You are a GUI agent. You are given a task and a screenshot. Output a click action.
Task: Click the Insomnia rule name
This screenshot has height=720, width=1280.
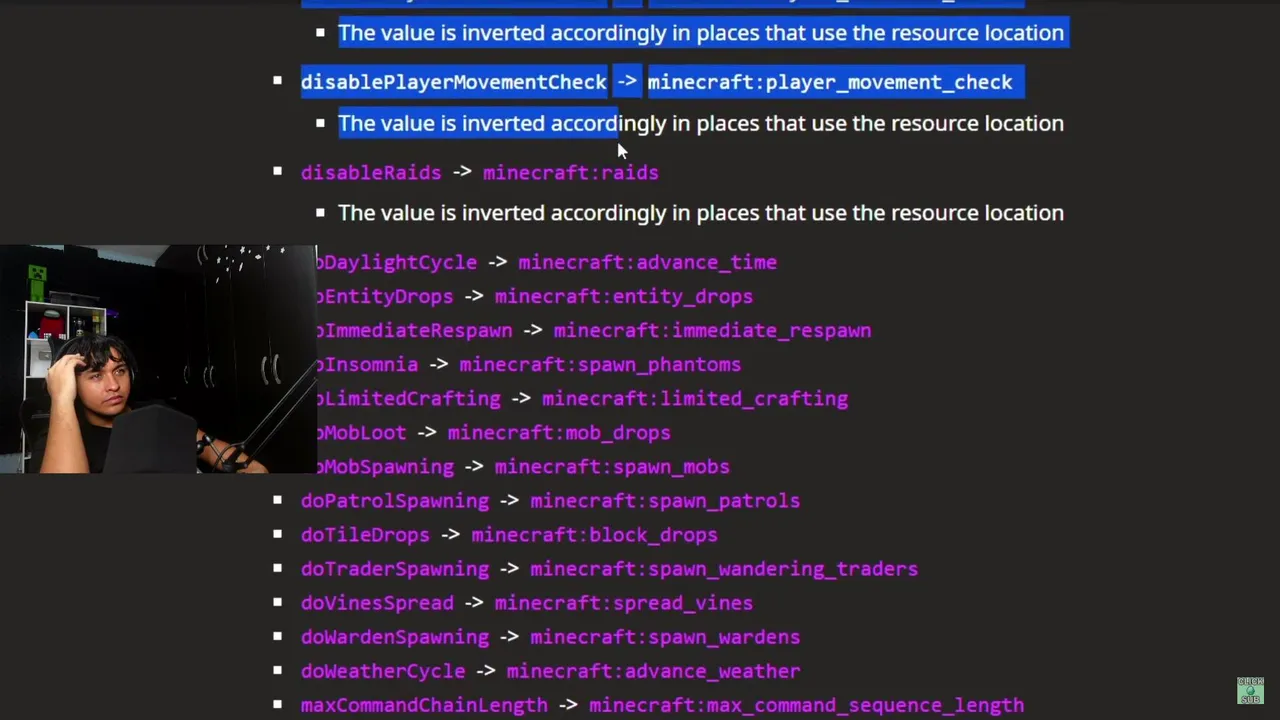tap(368, 364)
